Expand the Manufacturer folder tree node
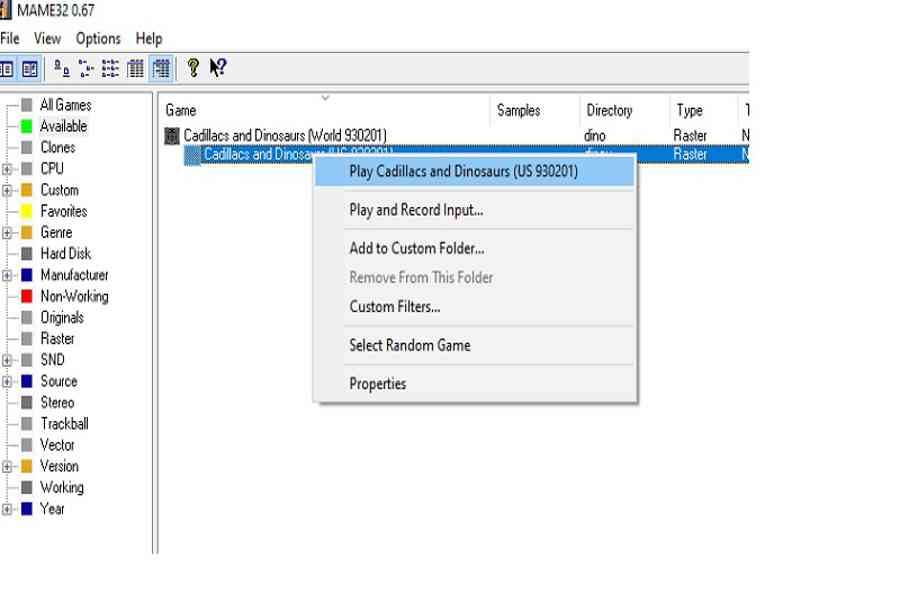The height and width of the screenshot is (603, 900). [x=7, y=275]
